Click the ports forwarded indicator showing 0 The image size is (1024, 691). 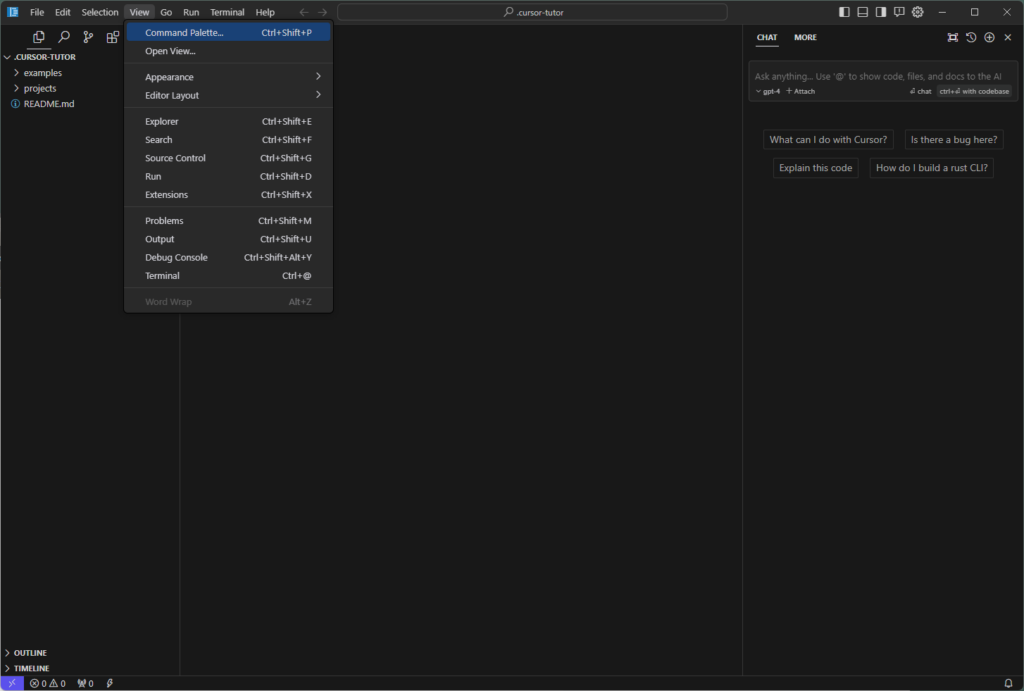(85, 683)
